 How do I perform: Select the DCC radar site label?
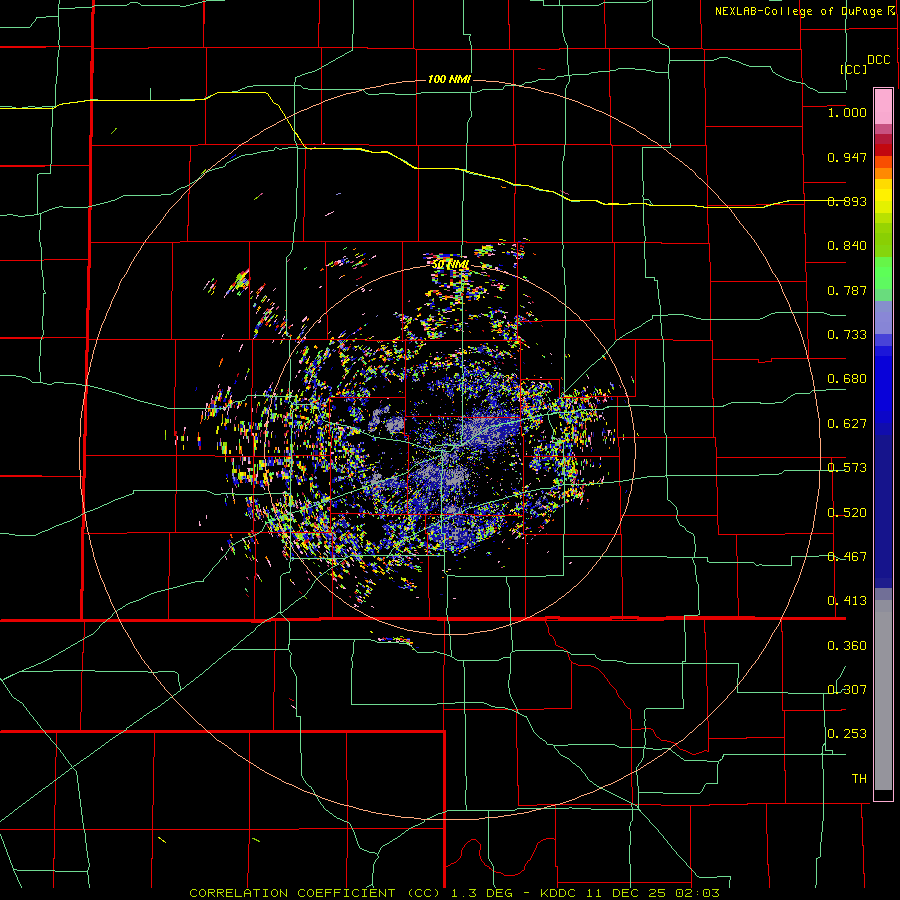pyautogui.click(x=878, y=60)
